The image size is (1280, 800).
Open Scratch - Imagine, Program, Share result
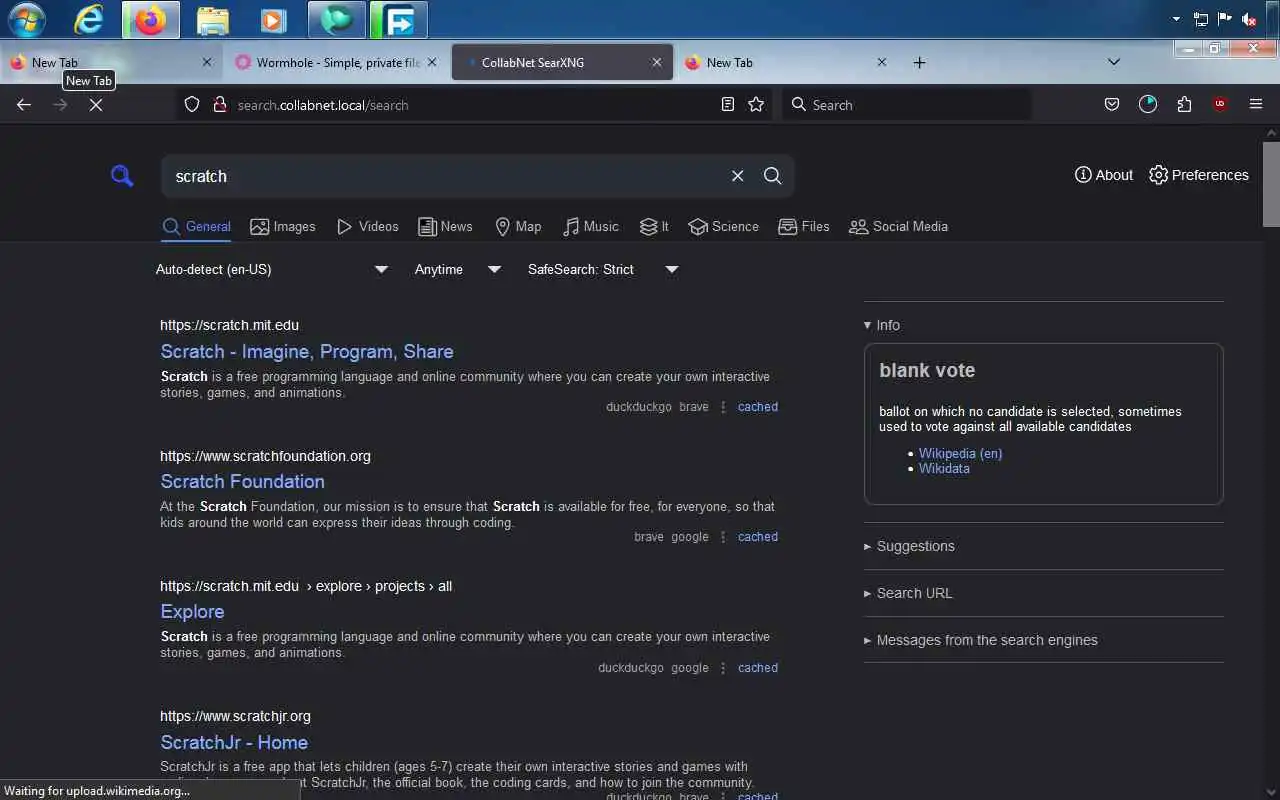tap(307, 351)
